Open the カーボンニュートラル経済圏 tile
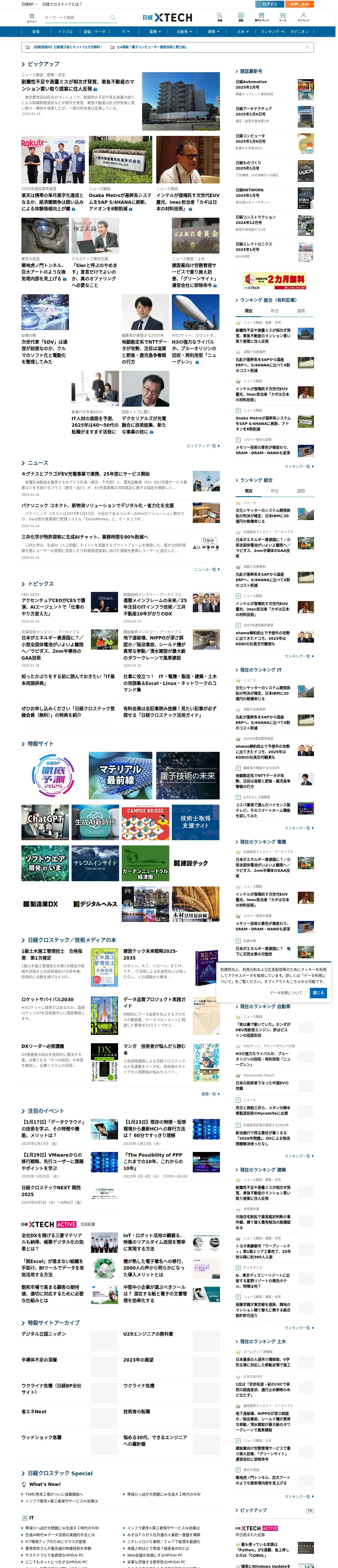The height and width of the screenshot is (1568, 338). point(145,863)
